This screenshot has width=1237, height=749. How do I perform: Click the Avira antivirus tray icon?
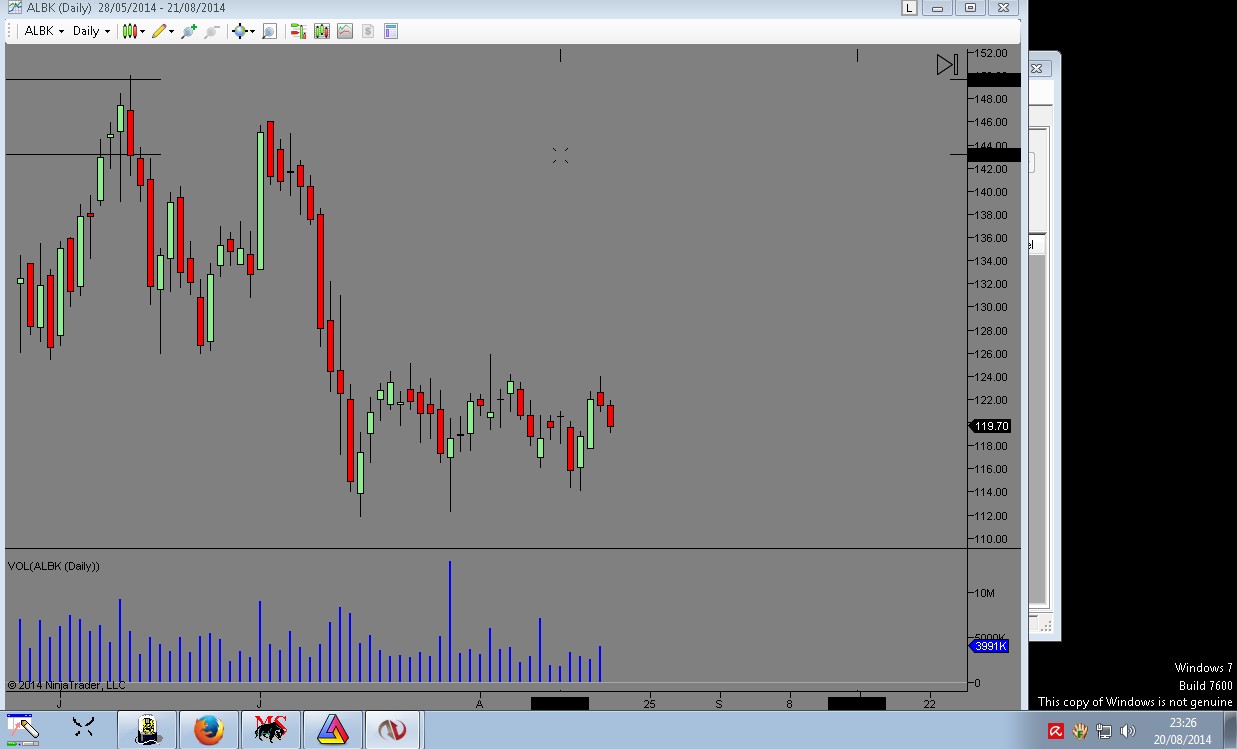tap(1055, 732)
